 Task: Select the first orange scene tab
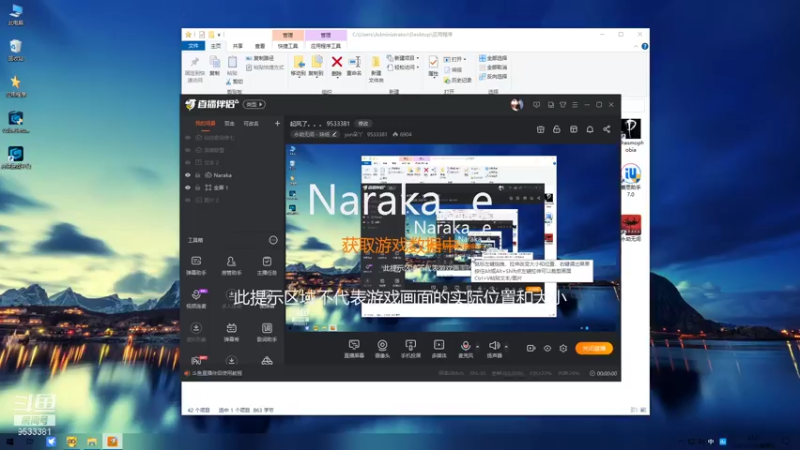point(205,123)
